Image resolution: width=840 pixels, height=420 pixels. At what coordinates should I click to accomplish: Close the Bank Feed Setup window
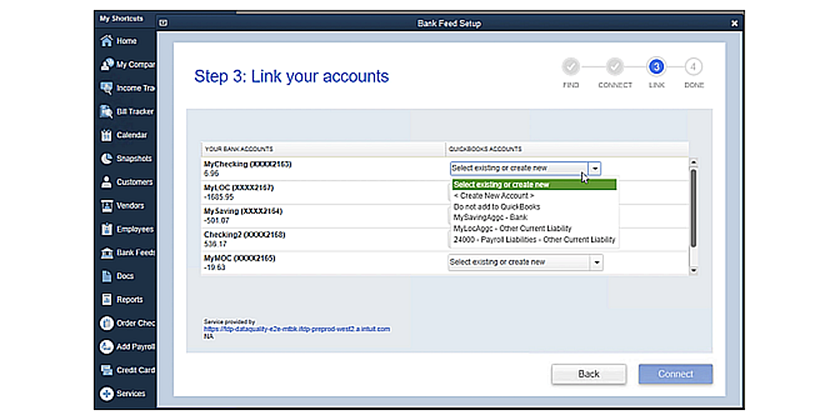pos(735,22)
